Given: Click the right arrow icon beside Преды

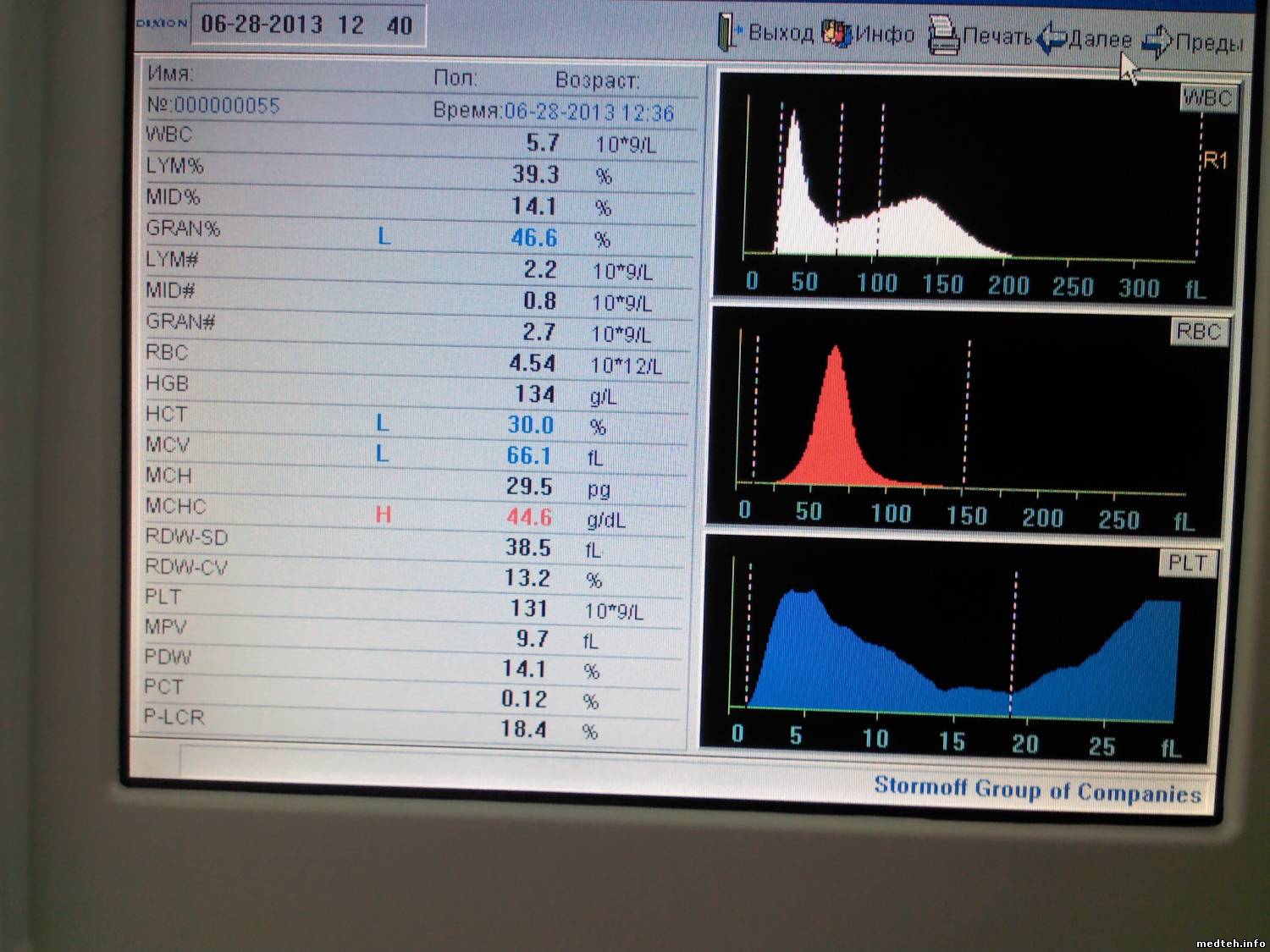Looking at the screenshot, I should [x=1157, y=41].
